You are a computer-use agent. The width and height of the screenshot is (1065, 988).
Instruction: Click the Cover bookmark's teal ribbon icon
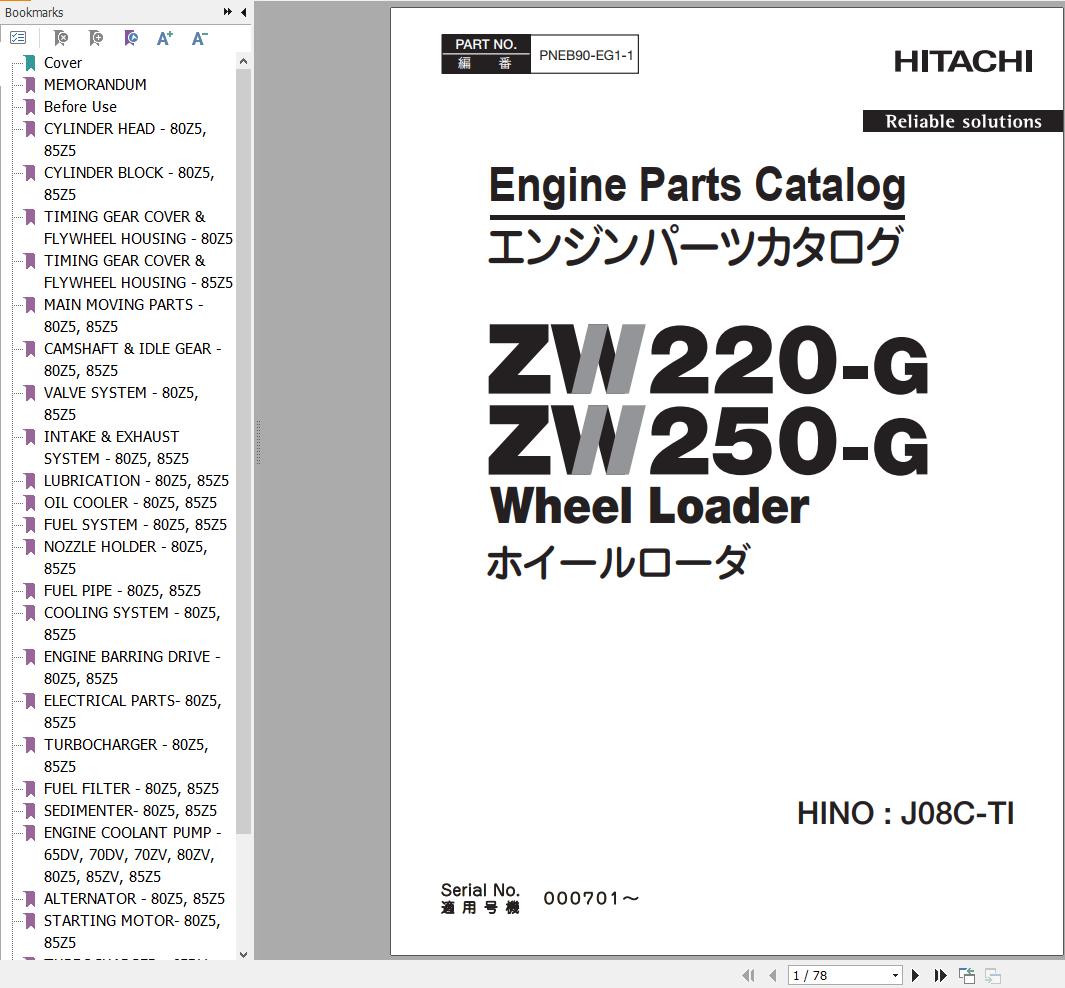point(30,62)
